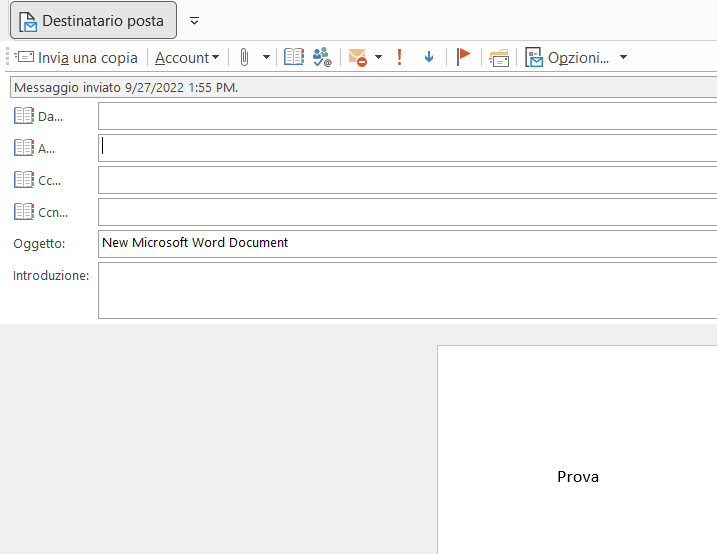Open the Account dropdown
The height and width of the screenshot is (554, 717).
tap(187, 58)
